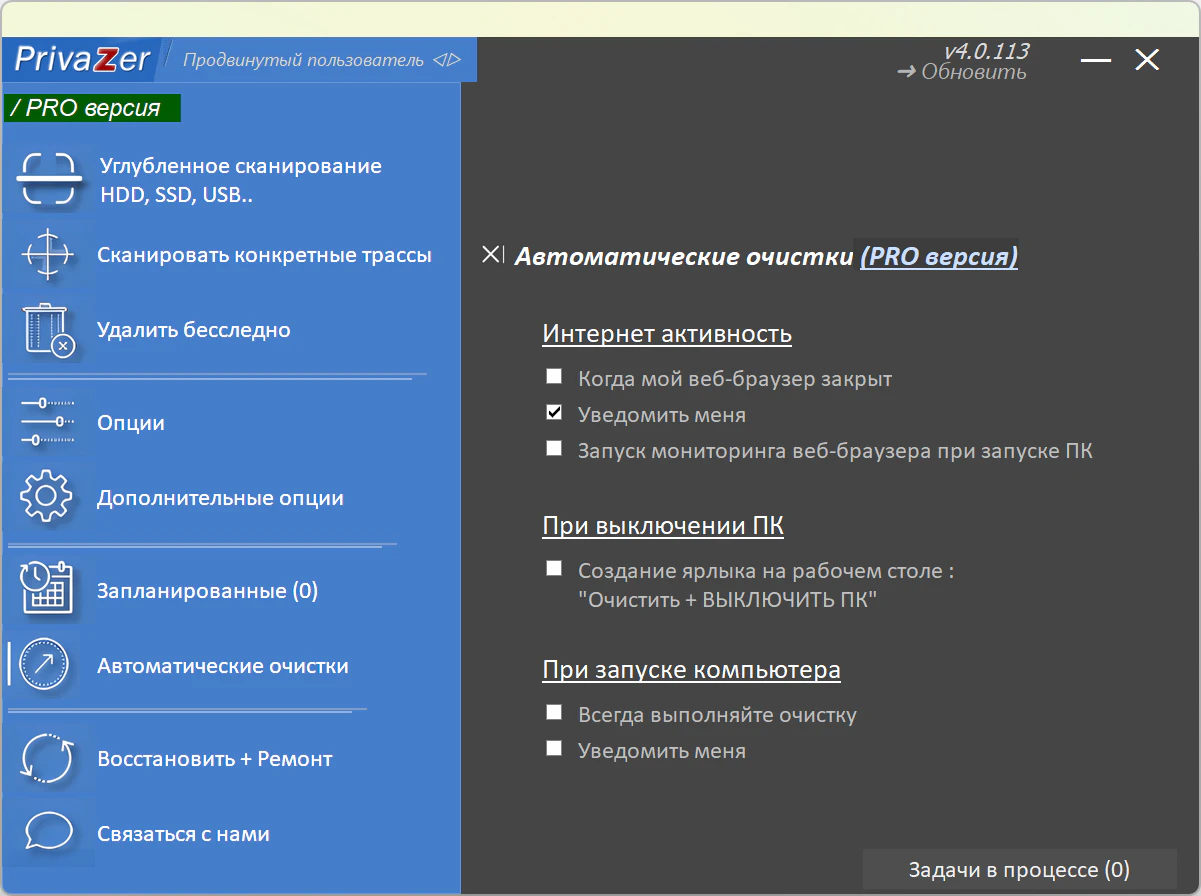Minimize the PrivaZer window
Viewport: 1201px width, 896px height.
pos(1096,60)
